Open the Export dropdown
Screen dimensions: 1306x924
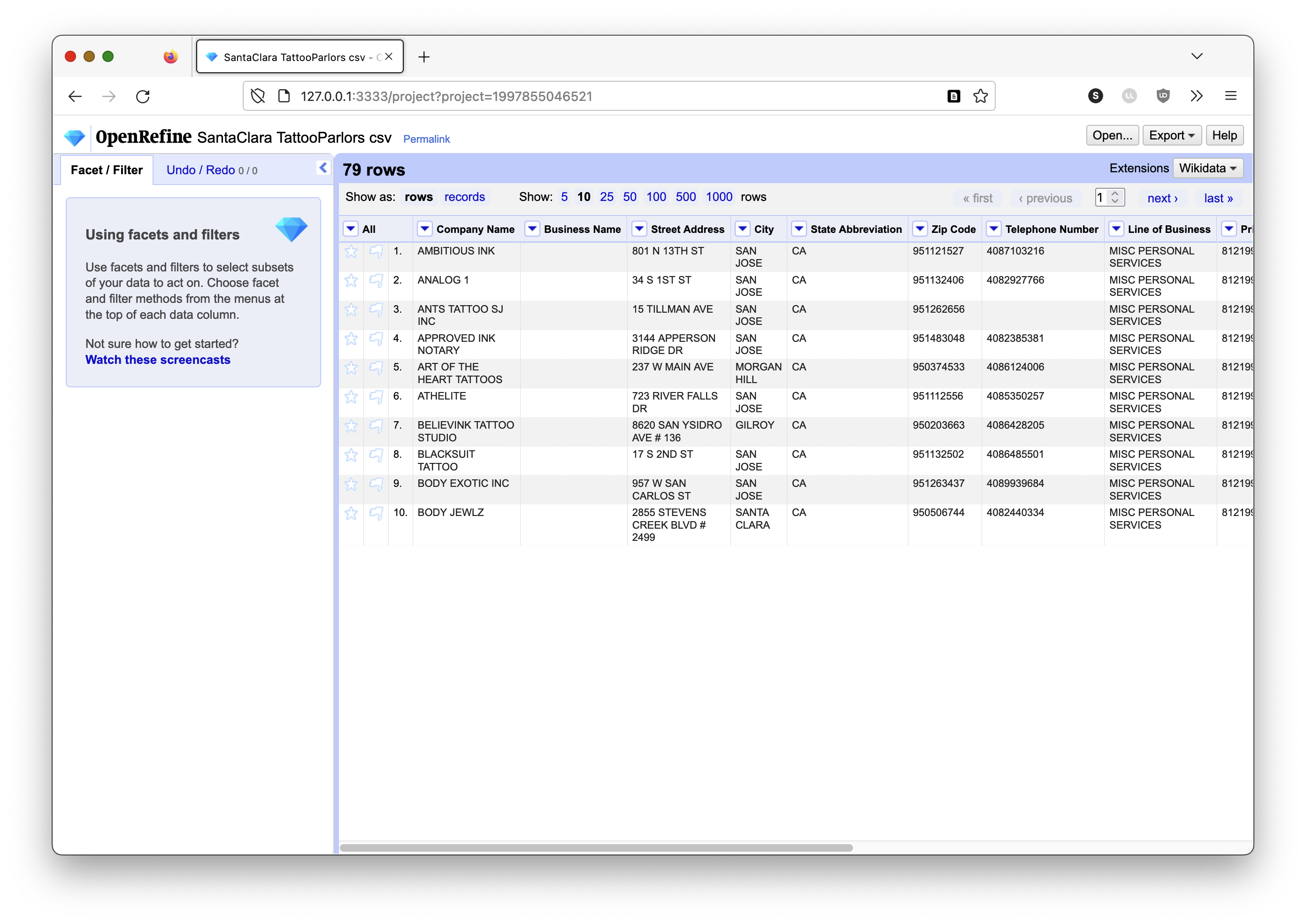(x=1171, y=135)
